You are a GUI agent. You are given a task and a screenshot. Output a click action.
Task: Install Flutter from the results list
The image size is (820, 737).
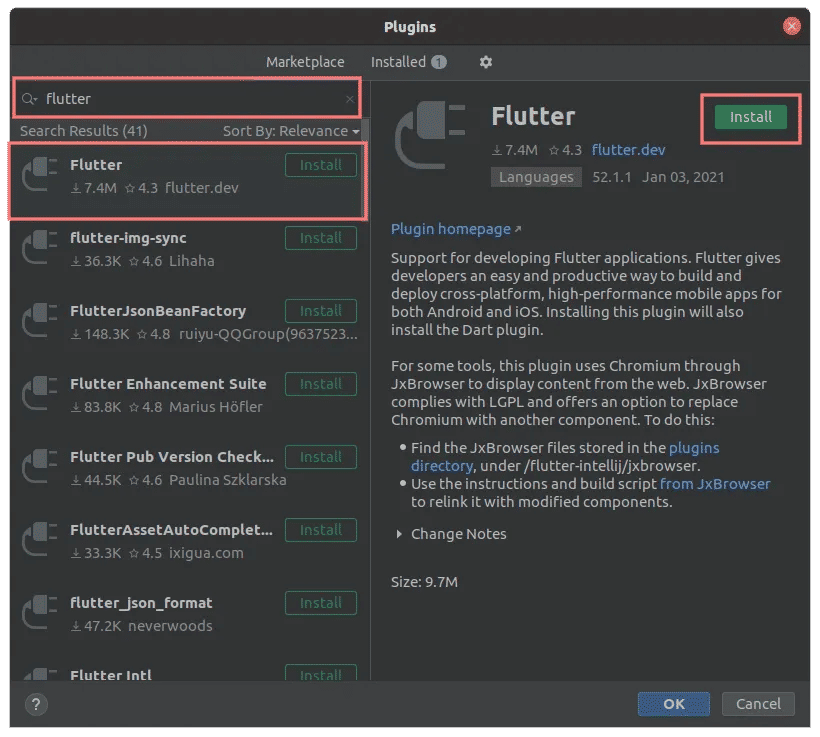pos(321,165)
